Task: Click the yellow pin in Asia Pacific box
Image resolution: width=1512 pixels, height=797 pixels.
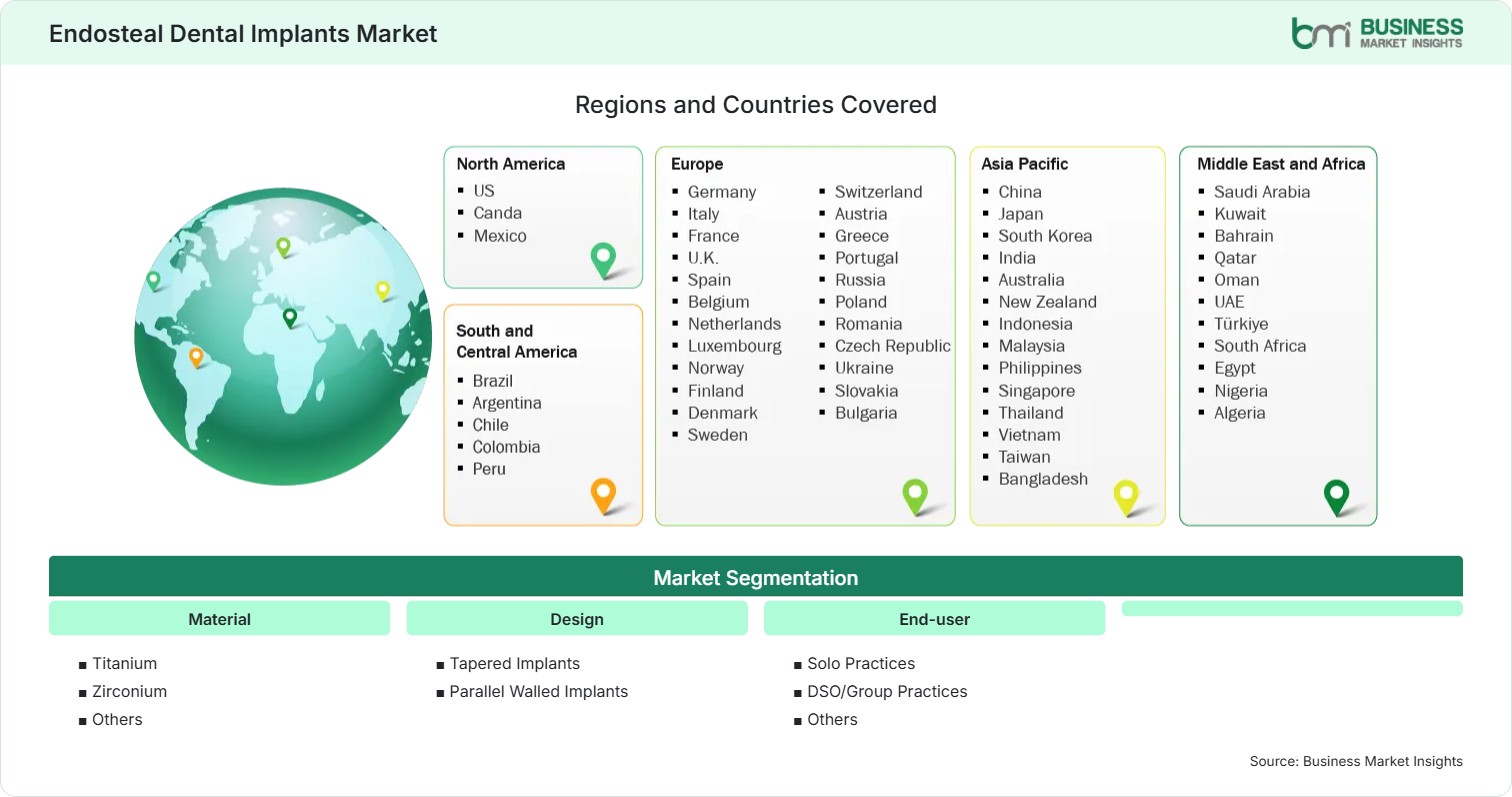Action: (1126, 497)
